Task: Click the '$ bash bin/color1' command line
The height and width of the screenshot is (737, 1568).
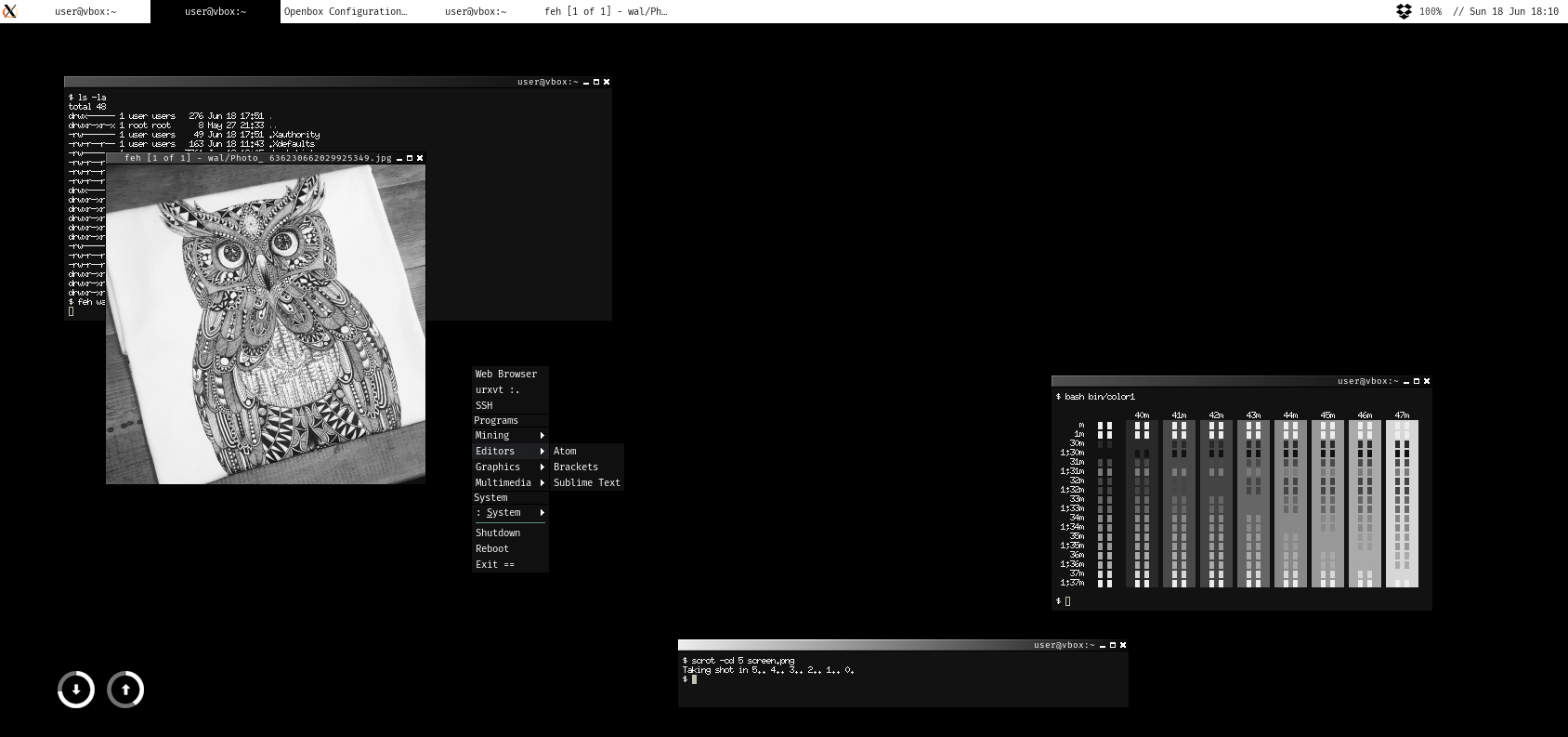Action: [1095, 397]
